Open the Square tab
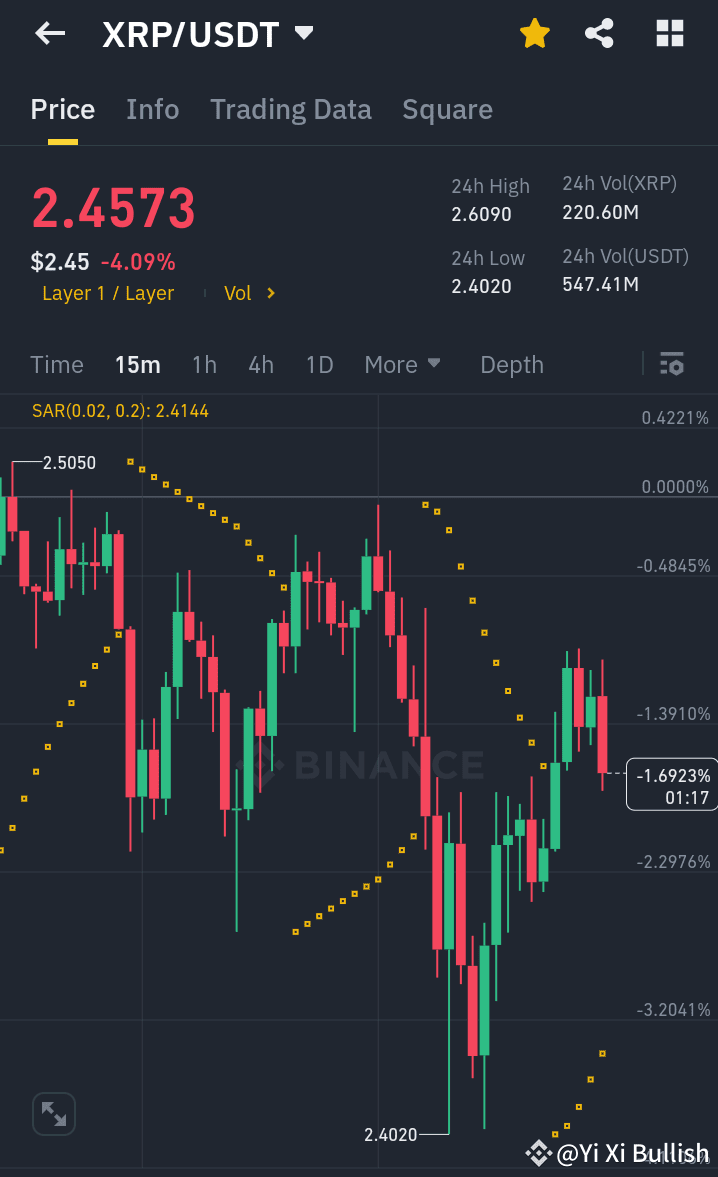 447,109
